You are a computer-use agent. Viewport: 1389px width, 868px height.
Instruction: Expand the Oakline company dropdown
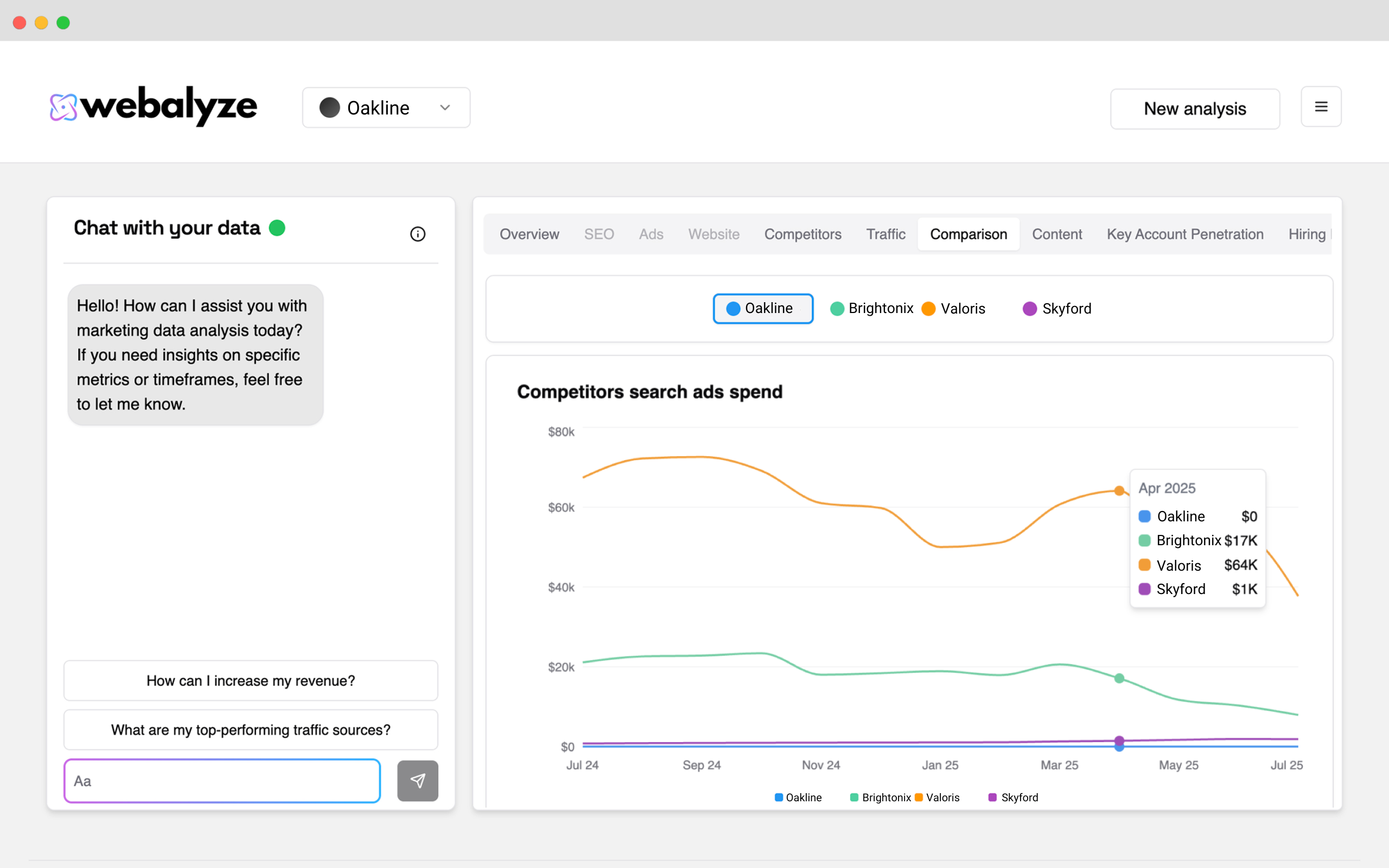[x=386, y=108]
